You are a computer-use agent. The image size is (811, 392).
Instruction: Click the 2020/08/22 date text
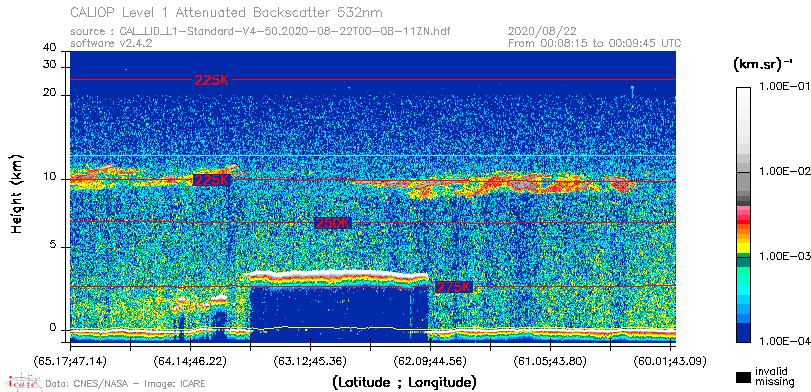543,32
